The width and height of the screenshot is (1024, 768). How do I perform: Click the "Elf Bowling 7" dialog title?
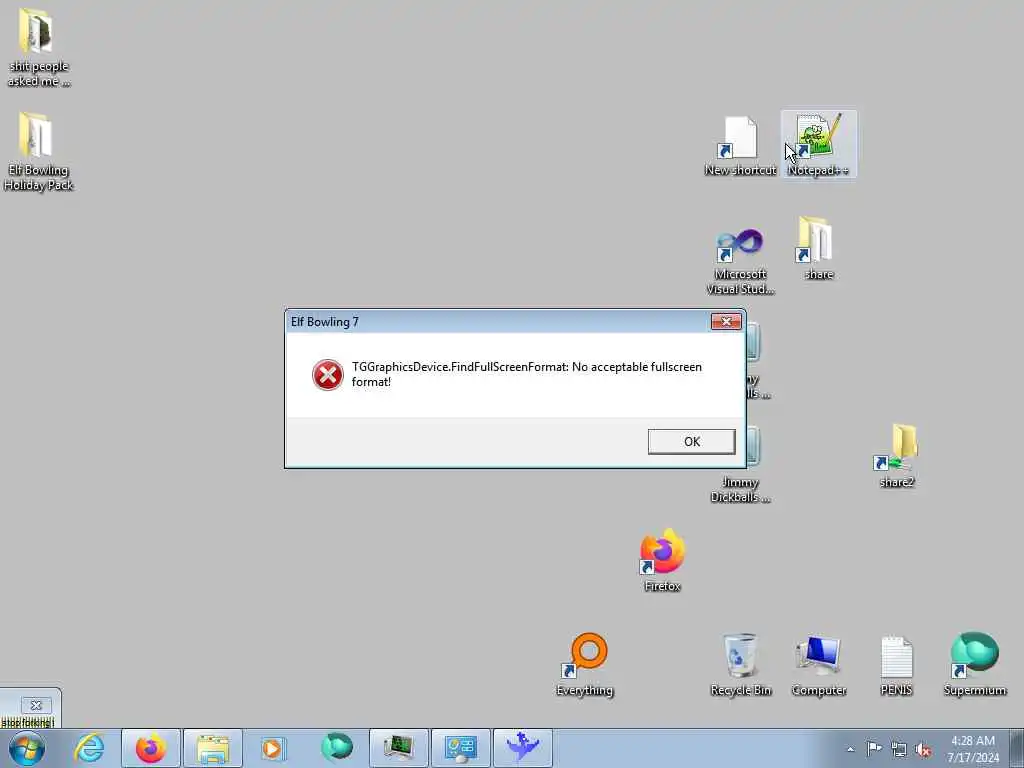(325, 321)
